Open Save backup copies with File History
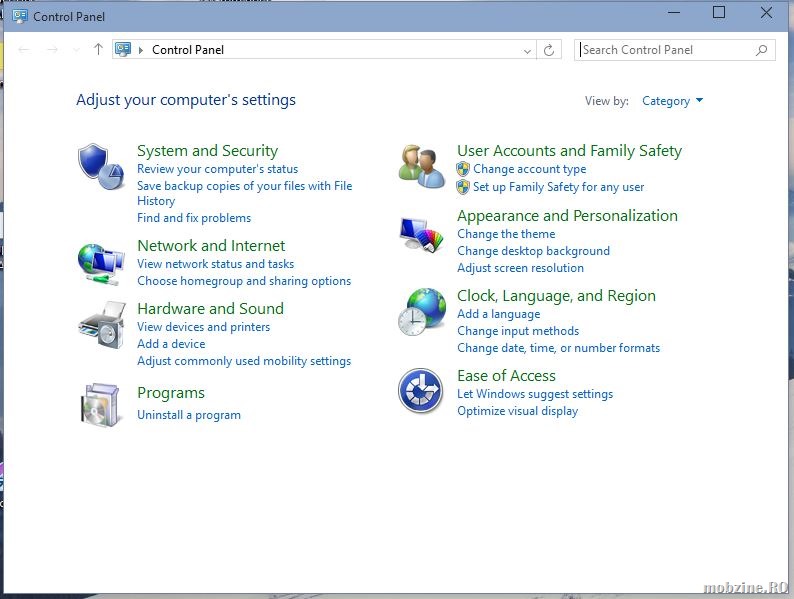Screen dimensions: 794x599 point(245,193)
